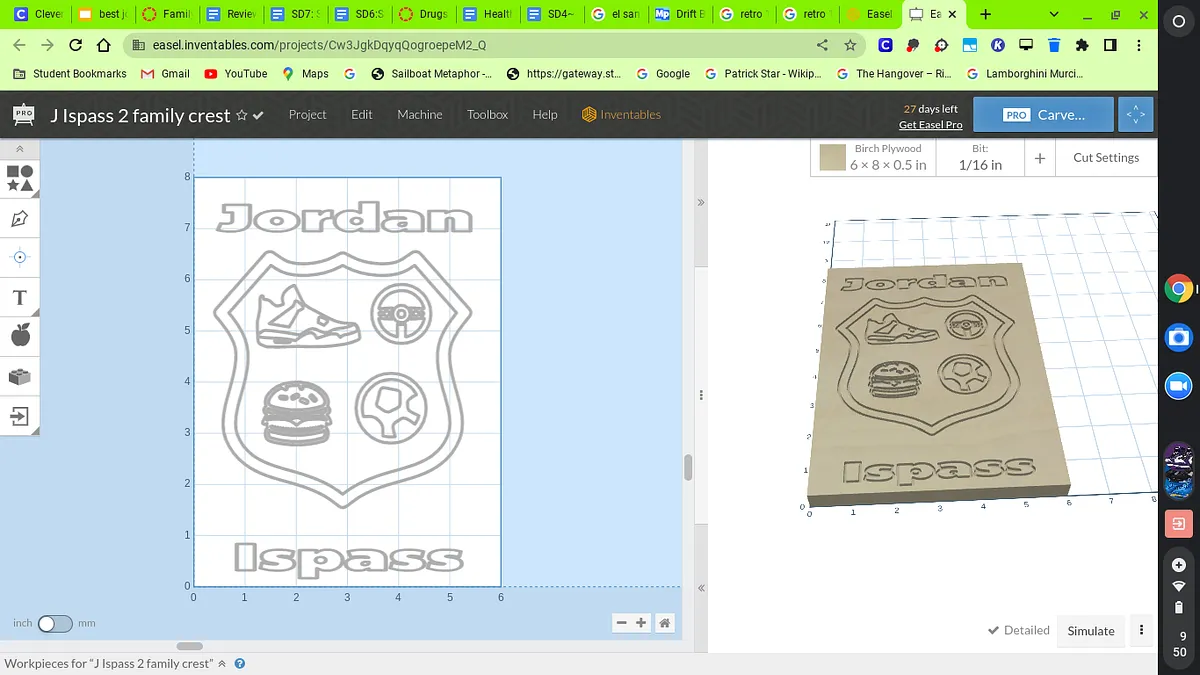Screen dimensions: 1200x675
Task: Click the Simulate button
Action: 1090,631
